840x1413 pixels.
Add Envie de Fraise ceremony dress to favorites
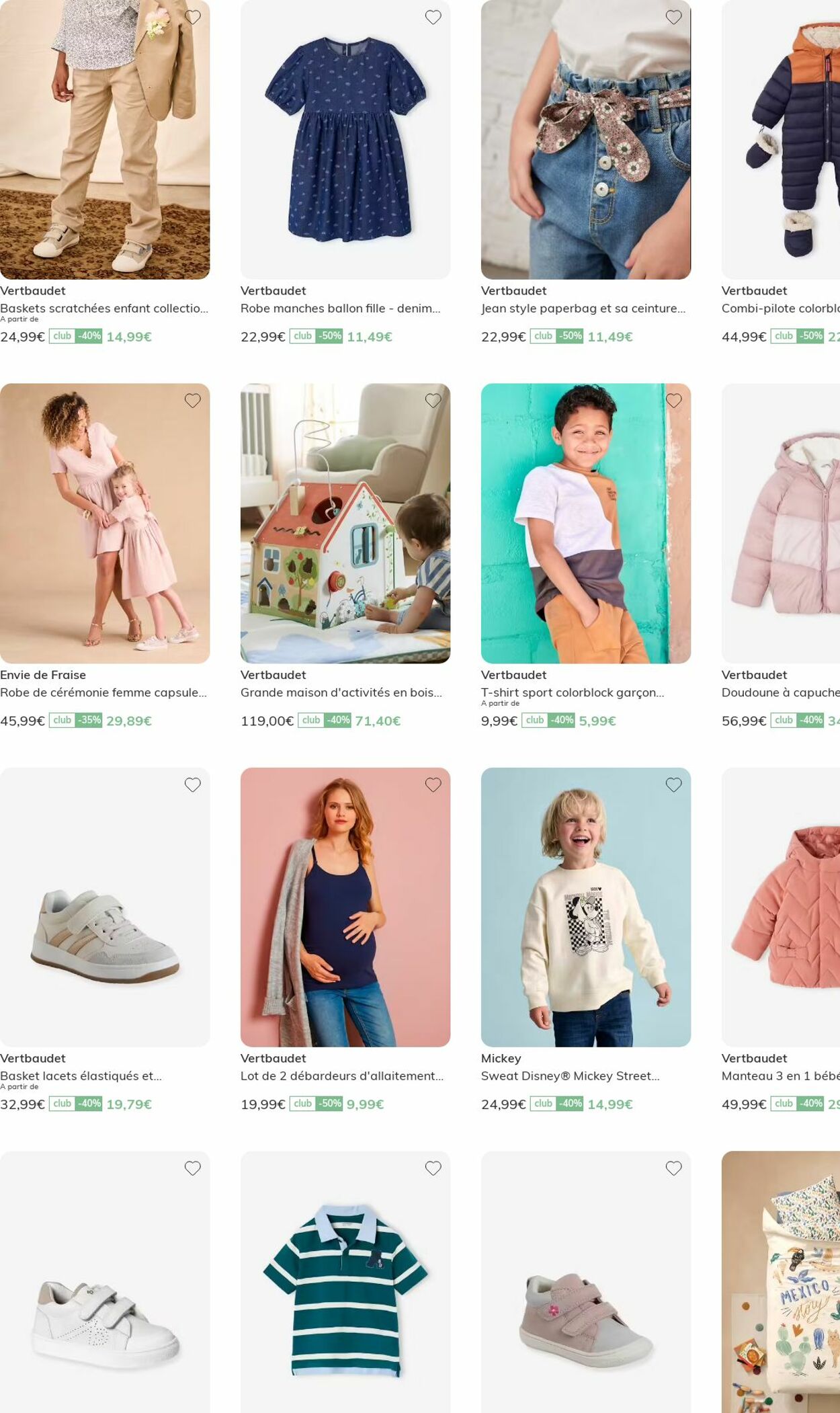point(193,401)
